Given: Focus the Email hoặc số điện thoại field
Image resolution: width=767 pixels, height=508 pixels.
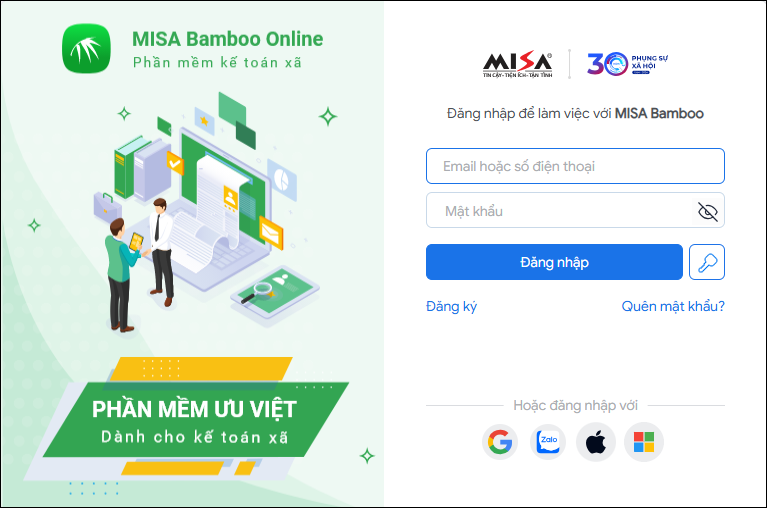Looking at the screenshot, I should click(575, 166).
